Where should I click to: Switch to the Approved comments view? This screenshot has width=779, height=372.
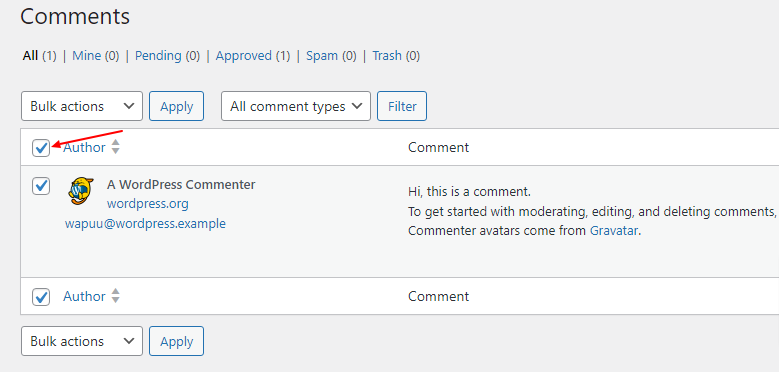pos(243,56)
